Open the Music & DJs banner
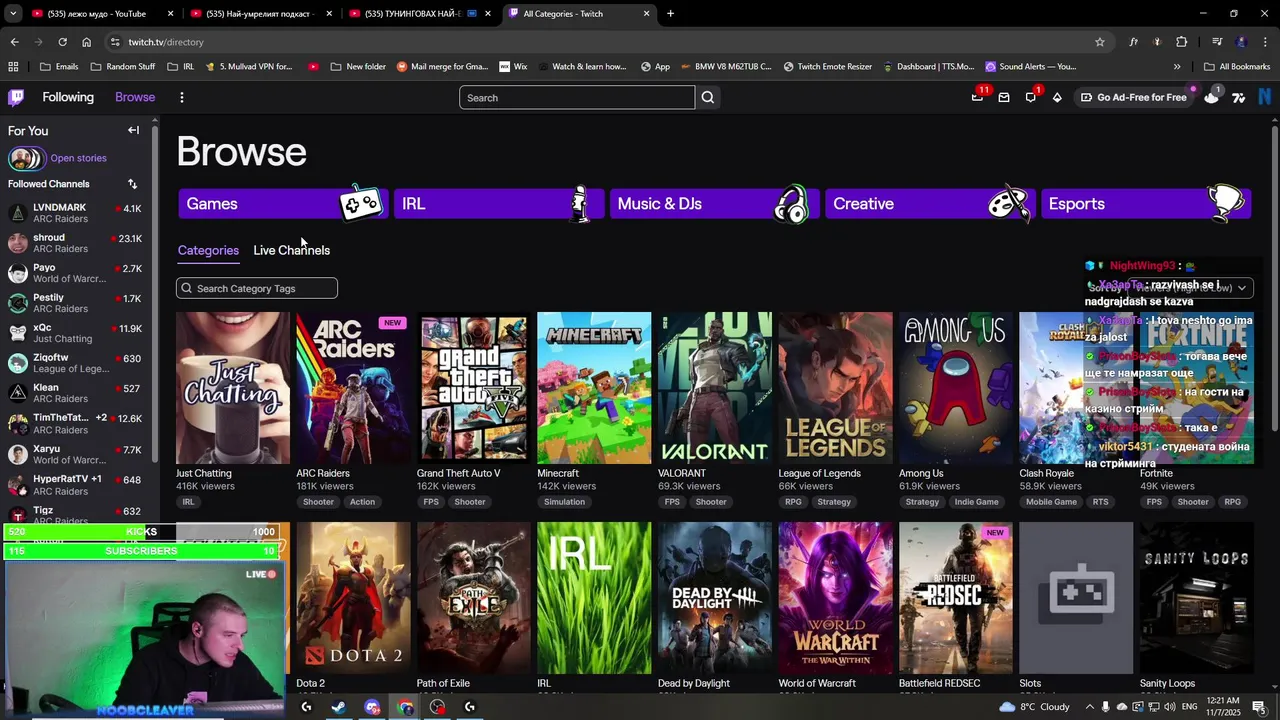Screen dimensions: 1280x720 [x=714, y=203]
